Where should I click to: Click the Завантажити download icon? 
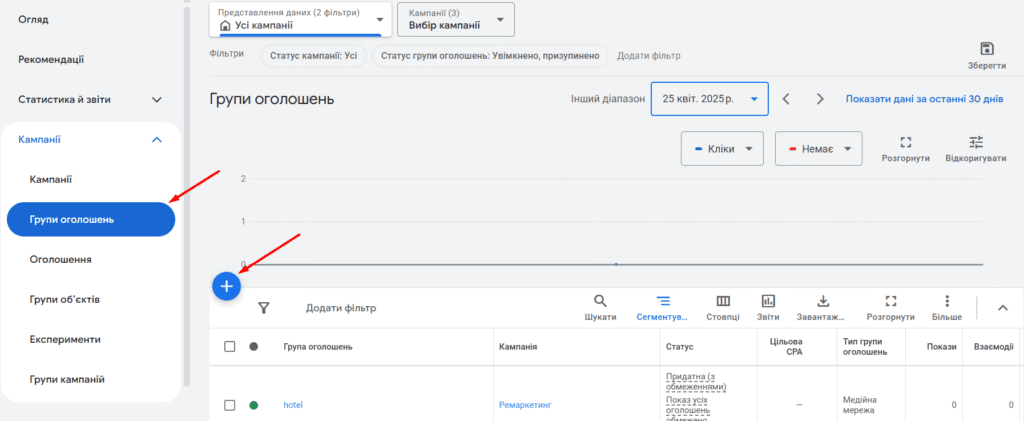pyautogui.click(x=823, y=302)
